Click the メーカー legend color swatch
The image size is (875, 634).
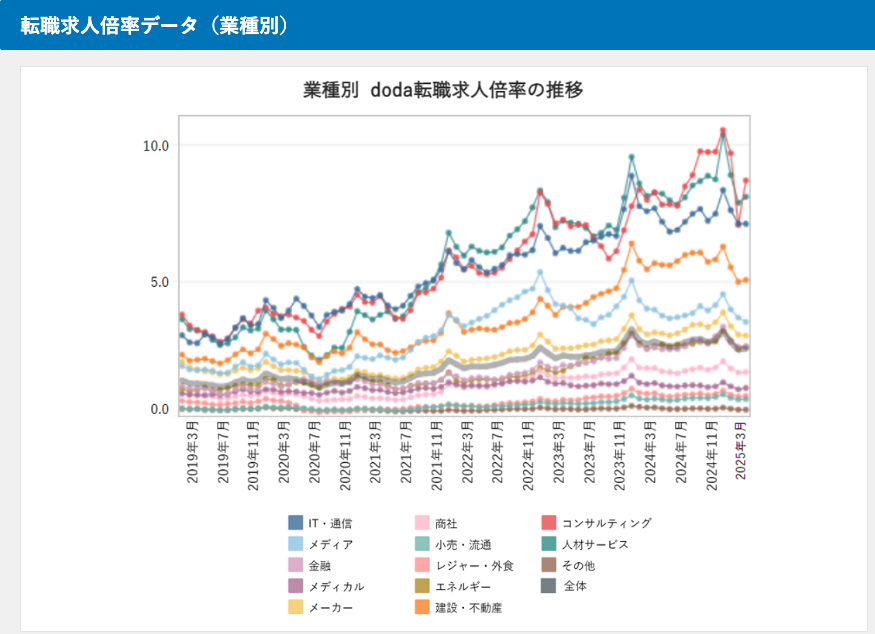(x=296, y=607)
